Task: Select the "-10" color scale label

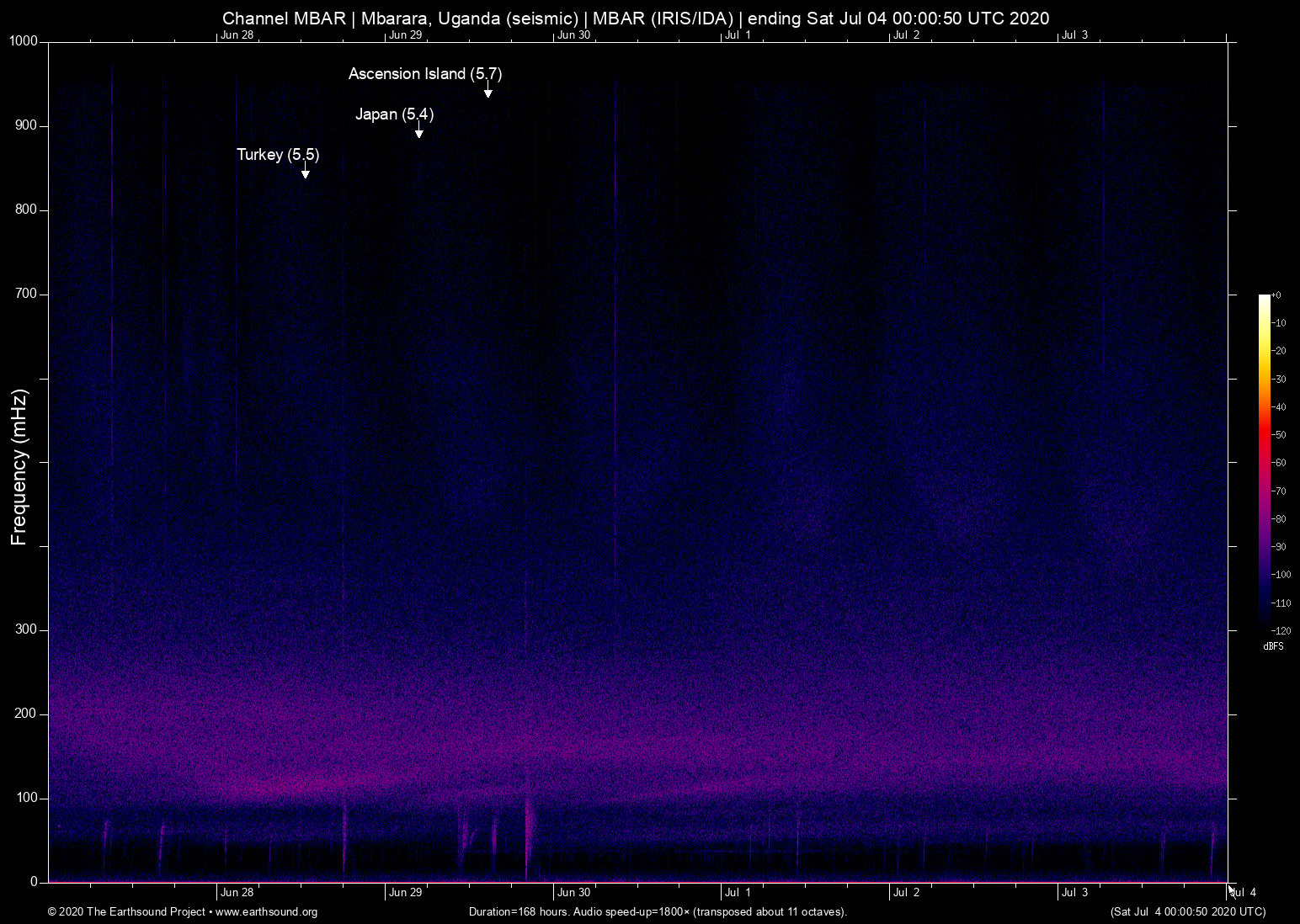Action: pos(1279,323)
